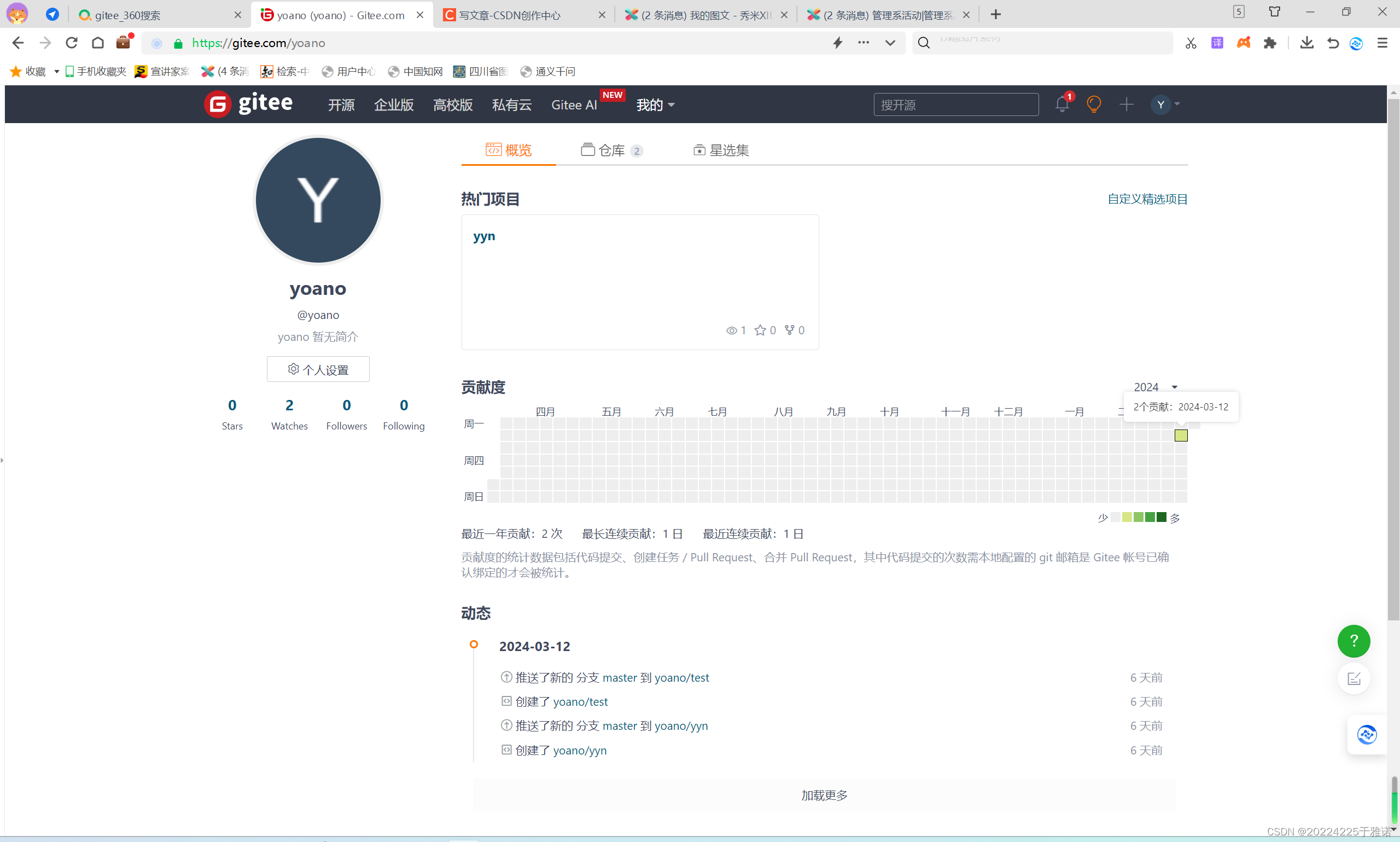The width and height of the screenshot is (1400, 842).
Task: Open the browser downloads icon
Action: pos(1307,43)
